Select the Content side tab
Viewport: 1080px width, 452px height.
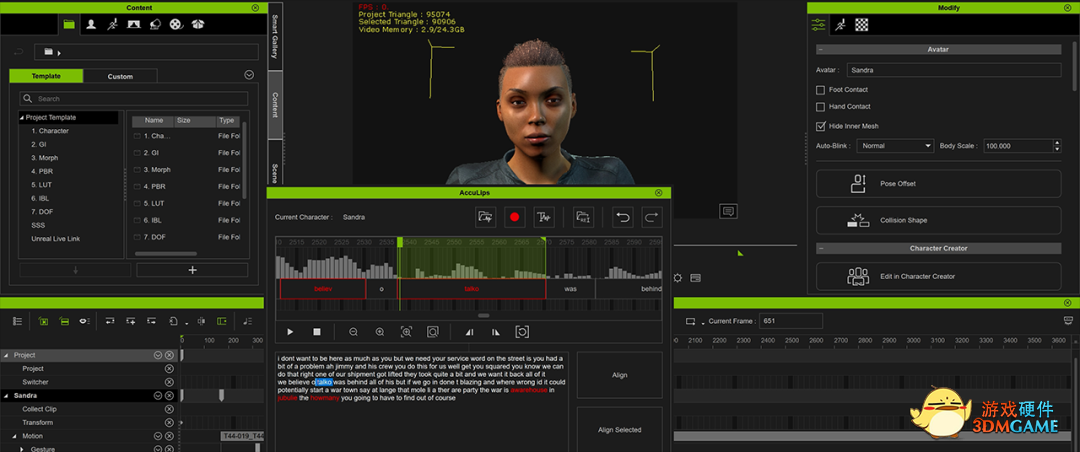[276, 105]
